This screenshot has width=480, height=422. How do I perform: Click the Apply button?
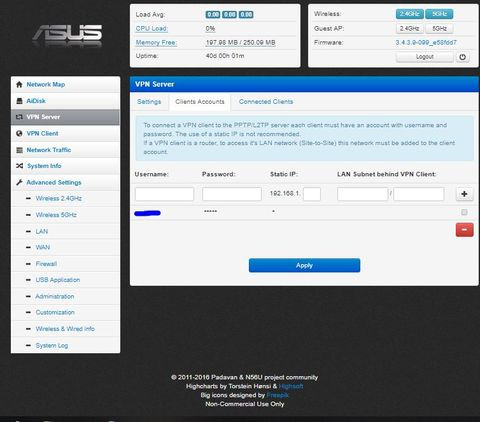click(304, 265)
